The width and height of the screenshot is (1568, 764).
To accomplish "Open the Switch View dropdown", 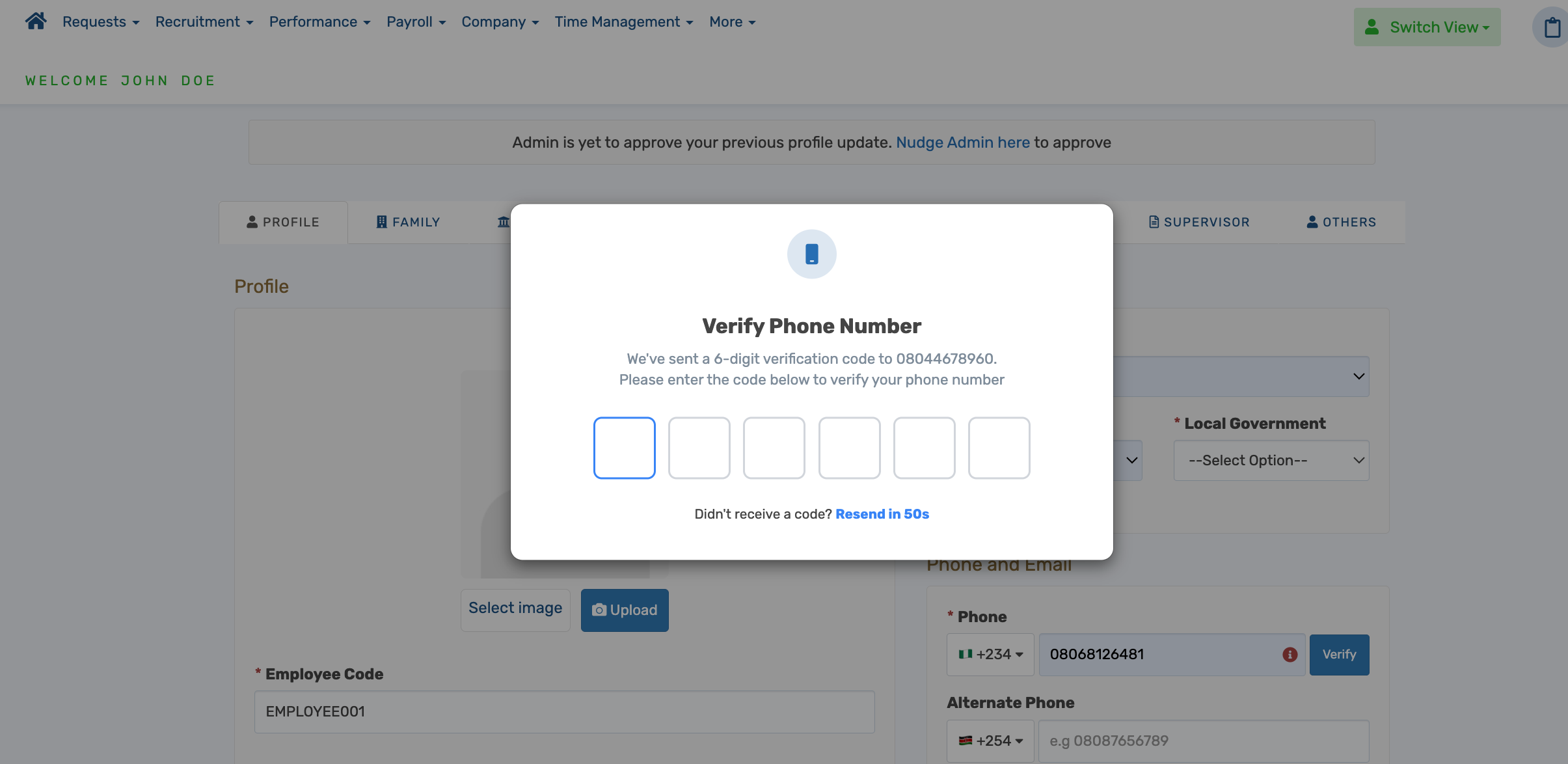I will (1427, 27).
